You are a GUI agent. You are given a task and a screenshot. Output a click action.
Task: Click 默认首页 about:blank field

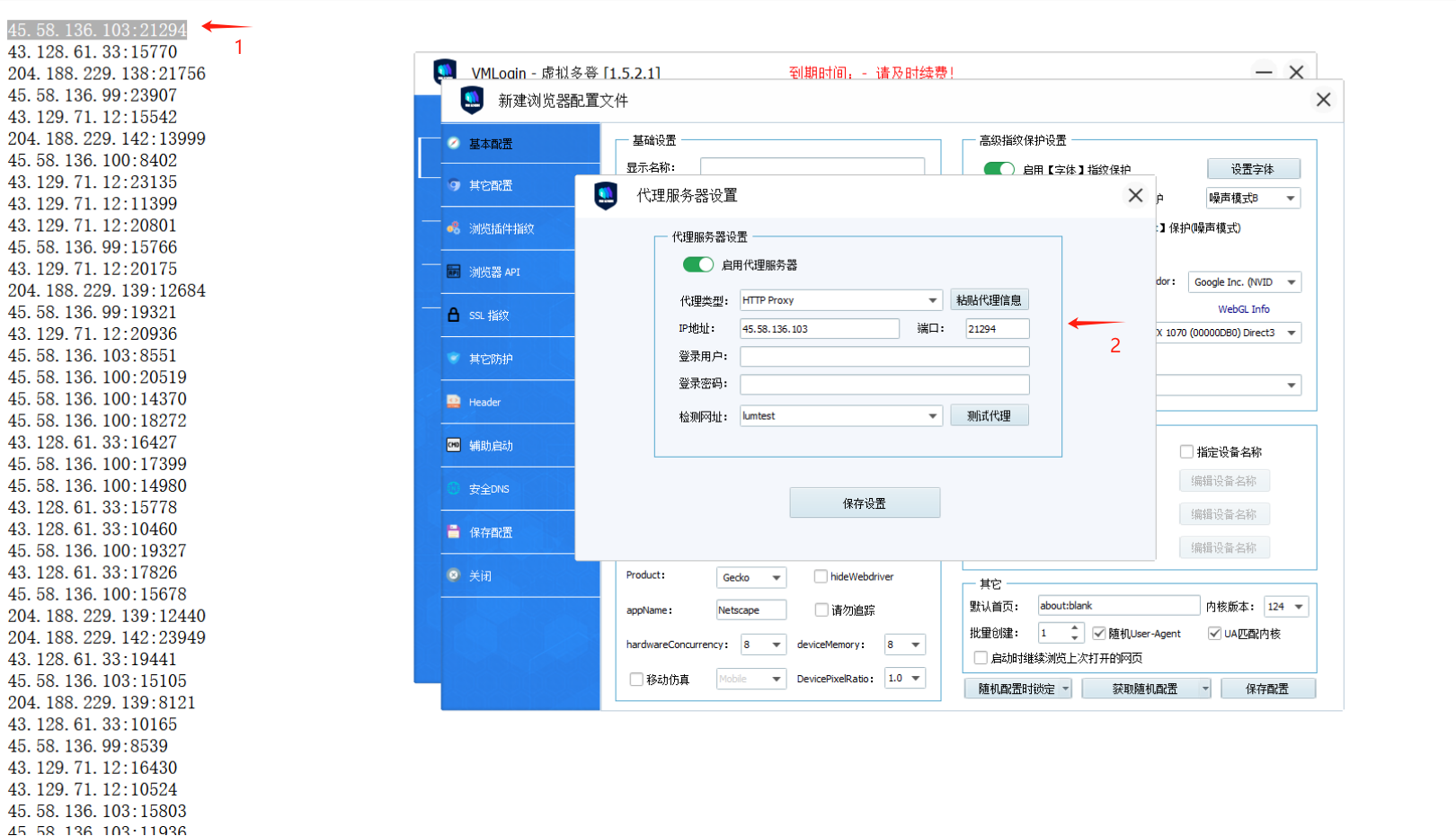[1118, 606]
